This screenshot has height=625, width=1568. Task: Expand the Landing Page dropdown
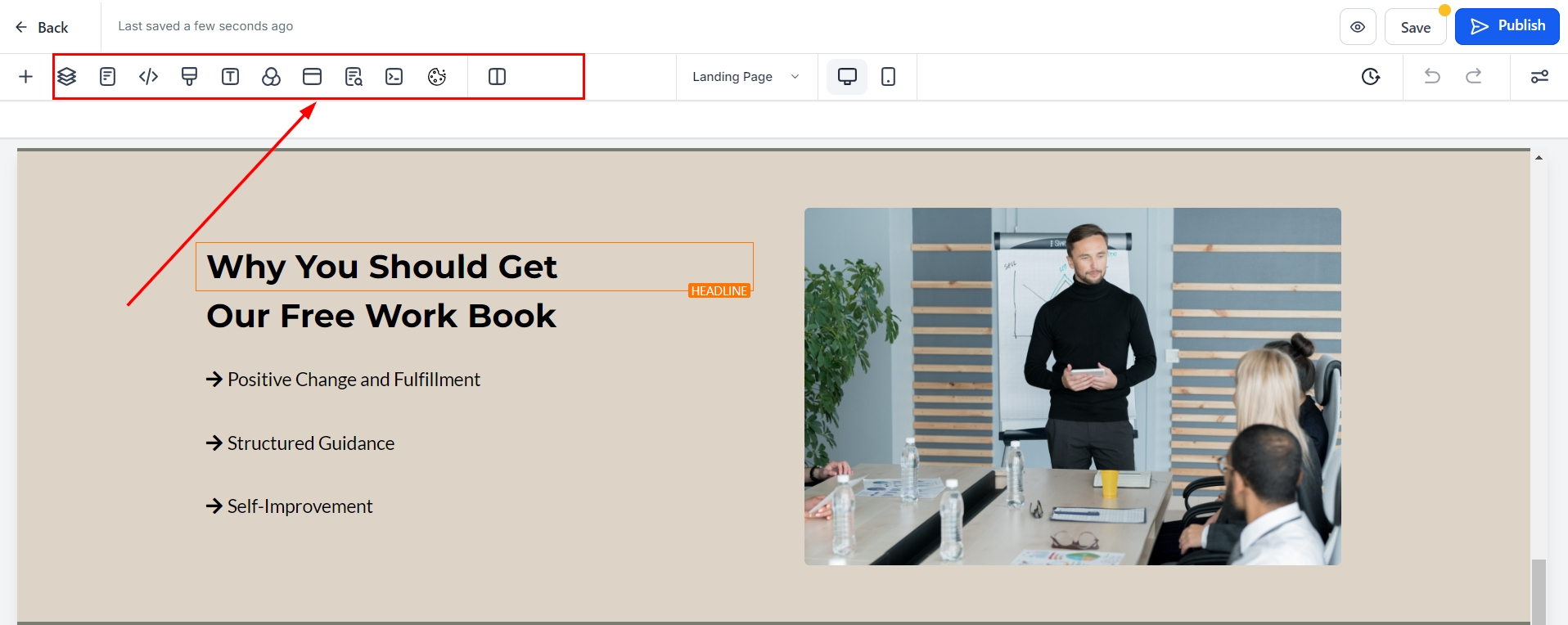click(746, 77)
